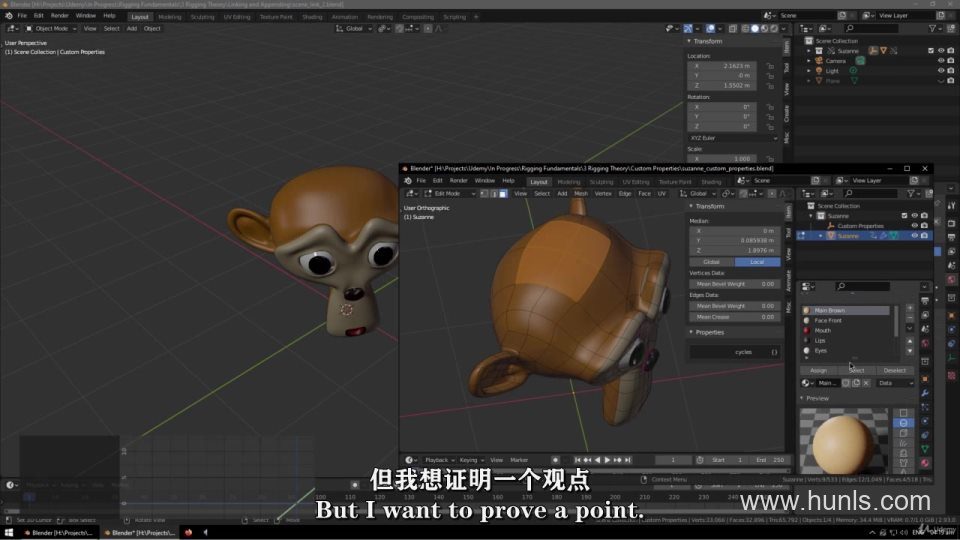Lock Location Z in back window
Viewport: 960px width, 540px height.
point(770,85)
